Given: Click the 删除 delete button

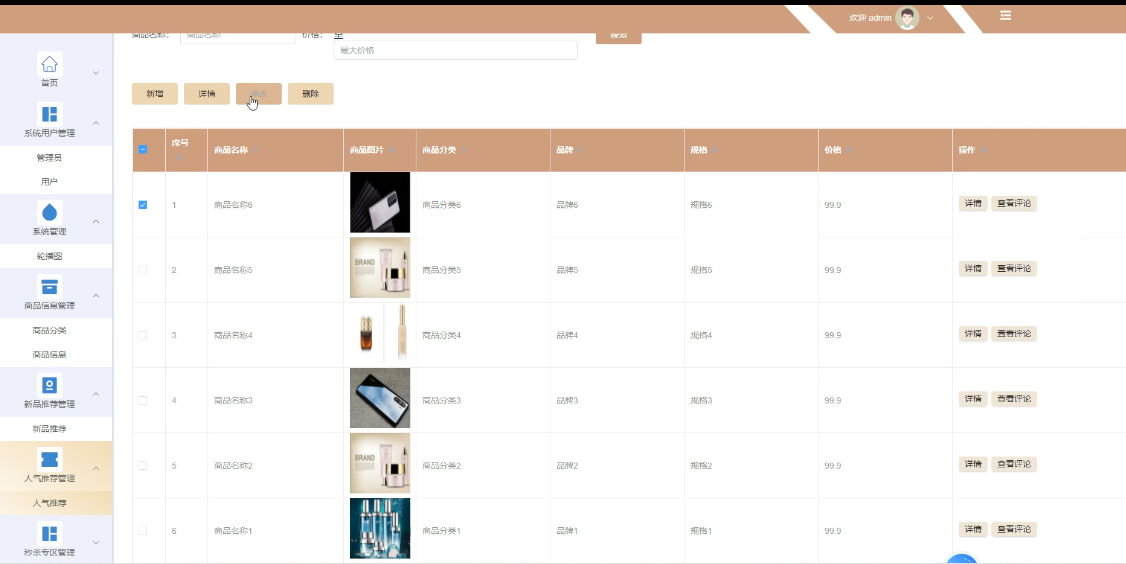Looking at the screenshot, I should click(310, 93).
